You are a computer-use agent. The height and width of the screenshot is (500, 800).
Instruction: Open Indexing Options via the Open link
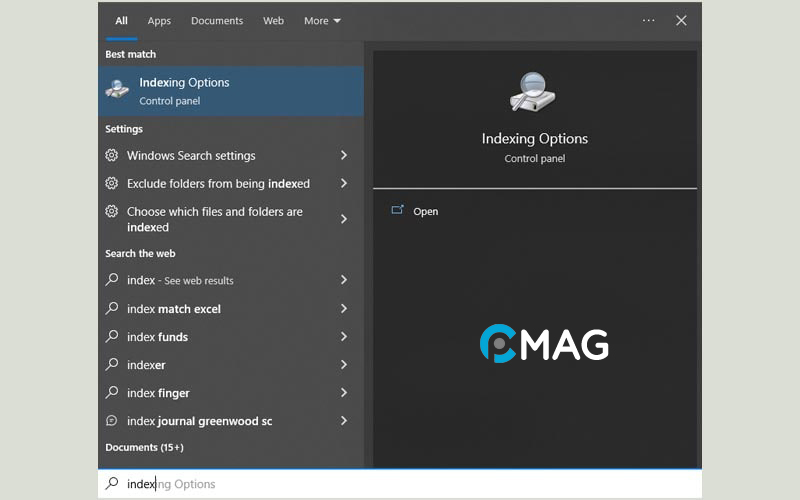point(425,212)
